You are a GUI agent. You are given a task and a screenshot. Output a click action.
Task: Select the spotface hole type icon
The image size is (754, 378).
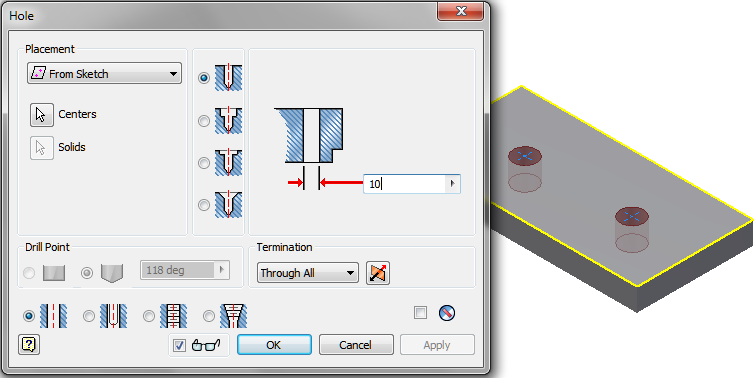click(228, 162)
